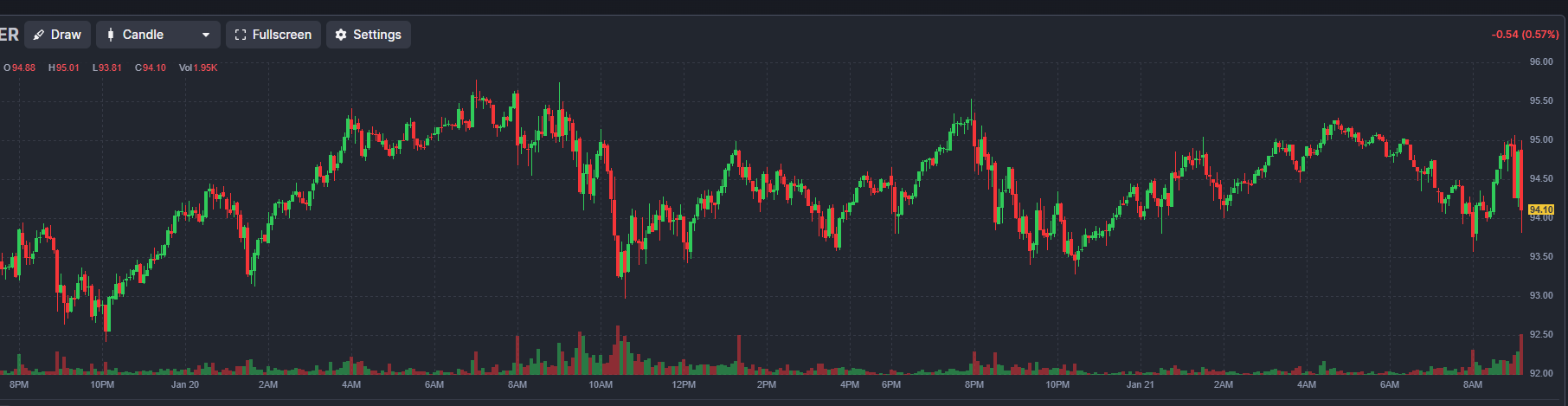
Task: Click the Draw pen icon
Action: pos(39,35)
